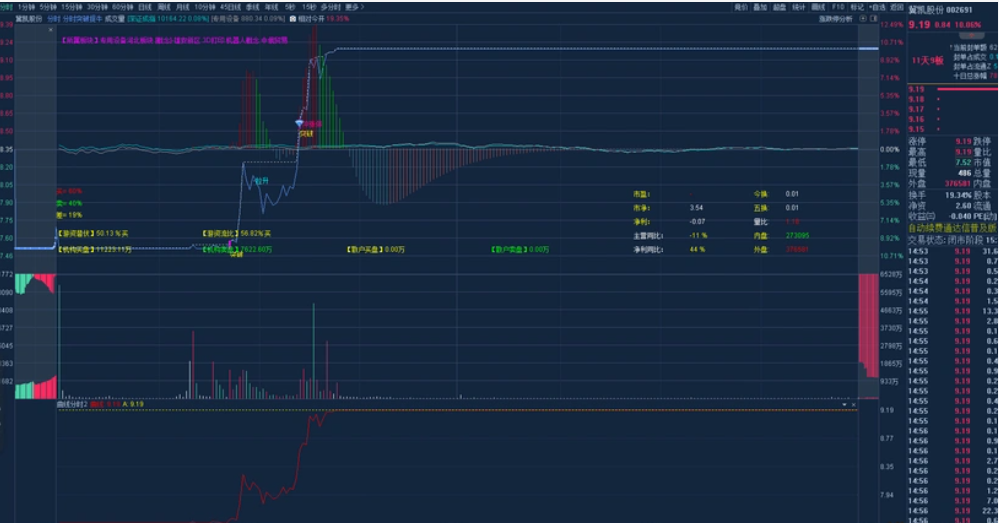Close the bottom indicator sub-panel
Screen dimensions: 999x523
[x=854, y=404]
